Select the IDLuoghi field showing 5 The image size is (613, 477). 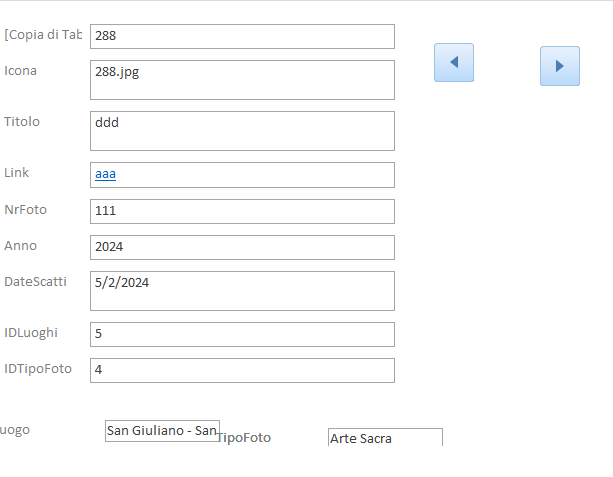coord(242,334)
